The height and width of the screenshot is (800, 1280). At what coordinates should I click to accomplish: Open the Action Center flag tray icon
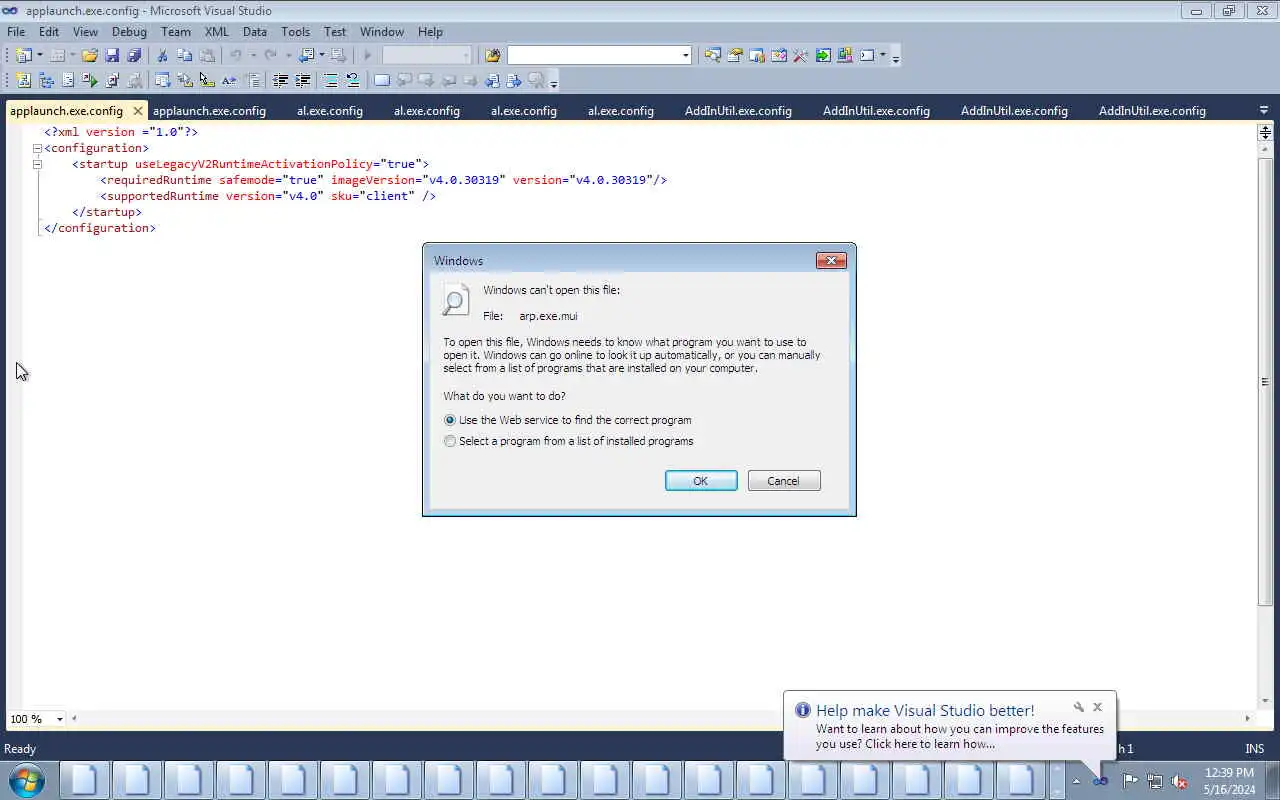tap(1130, 781)
